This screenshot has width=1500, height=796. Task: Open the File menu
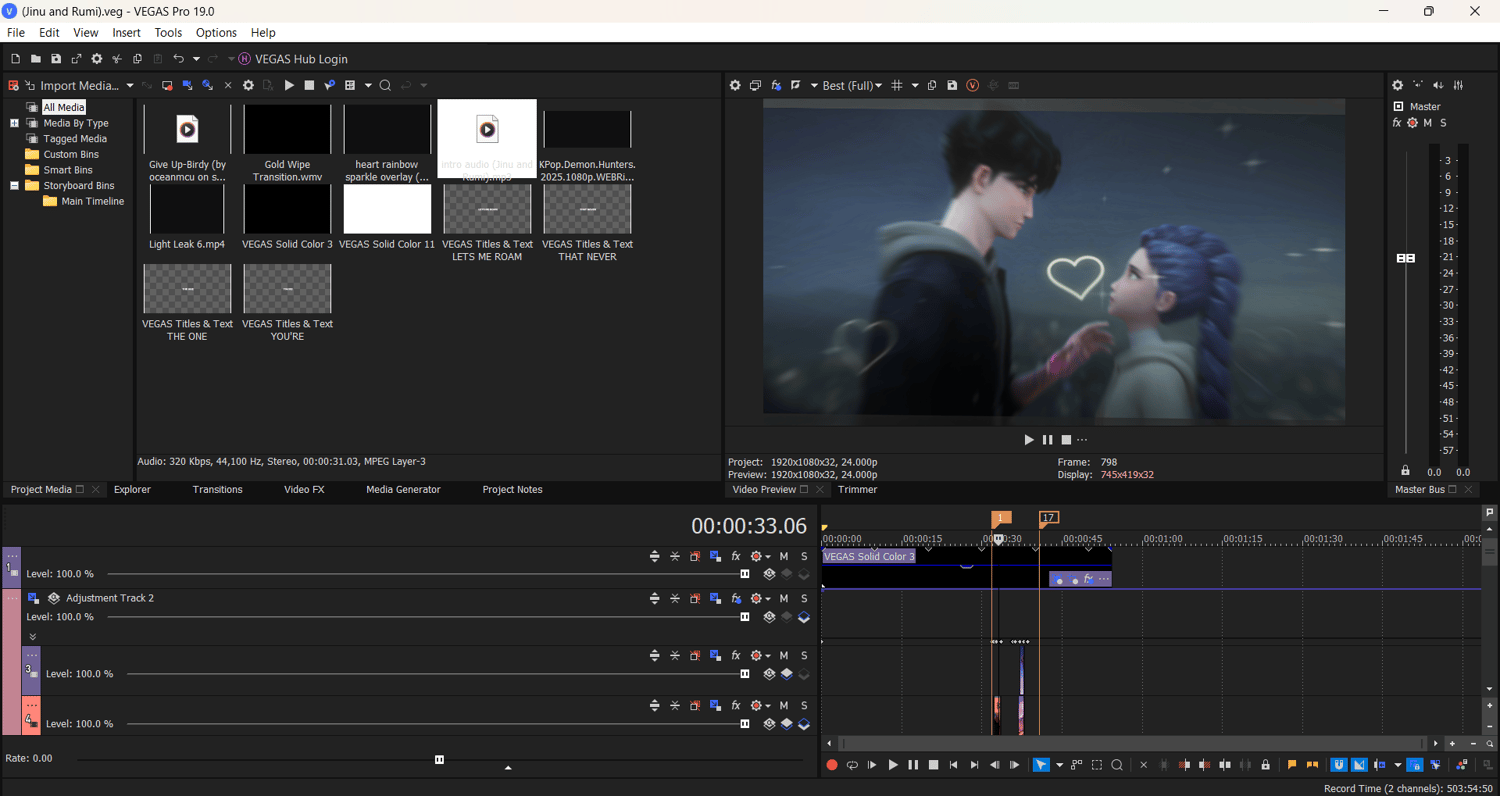(16, 33)
